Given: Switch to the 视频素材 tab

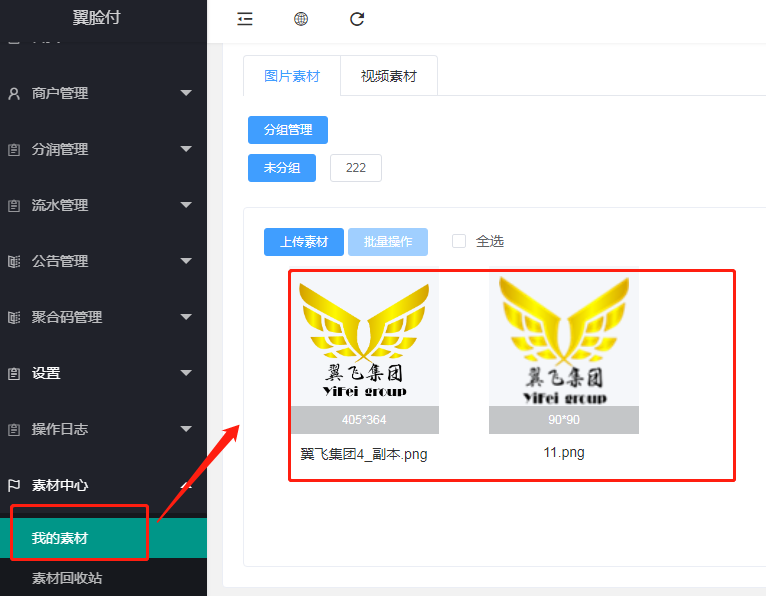Looking at the screenshot, I should [x=389, y=76].
